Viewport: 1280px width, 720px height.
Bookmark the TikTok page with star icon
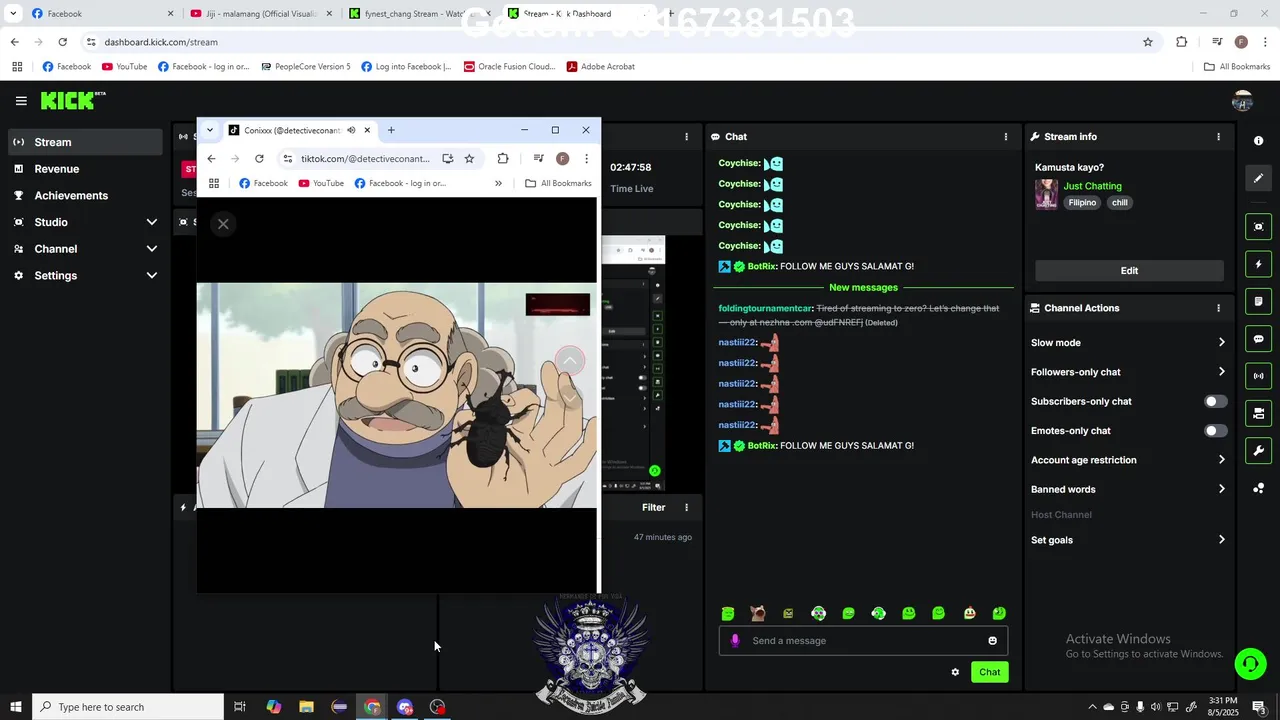(469, 159)
